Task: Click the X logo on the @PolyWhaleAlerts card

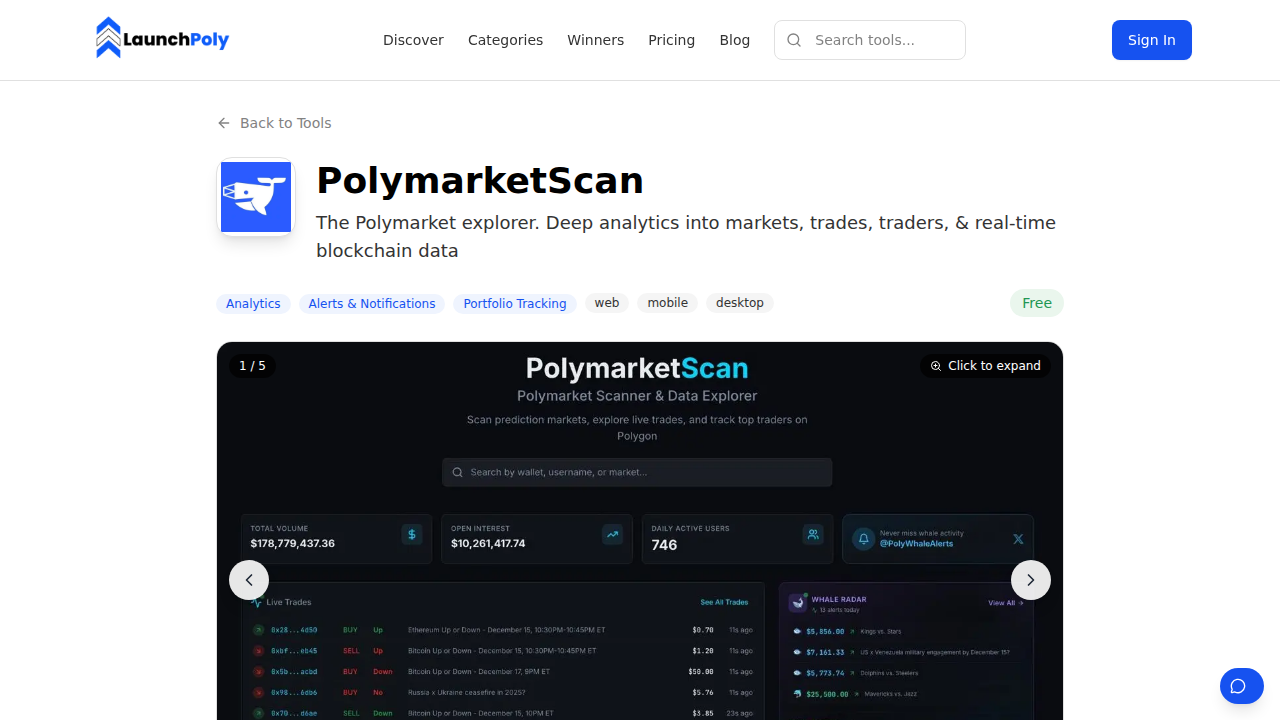Action: pyautogui.click(x=1018, y=538)
